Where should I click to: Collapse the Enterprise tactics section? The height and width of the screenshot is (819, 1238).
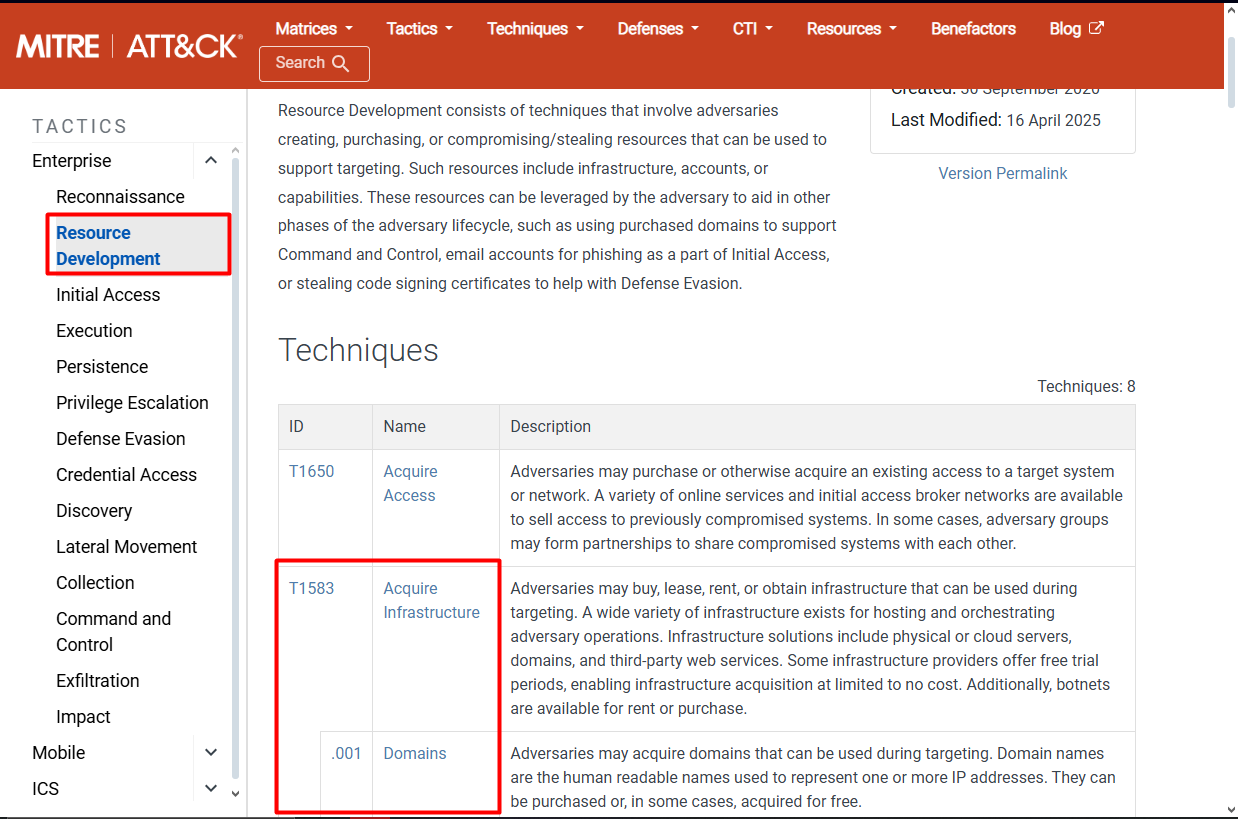[x=210, y=161]
